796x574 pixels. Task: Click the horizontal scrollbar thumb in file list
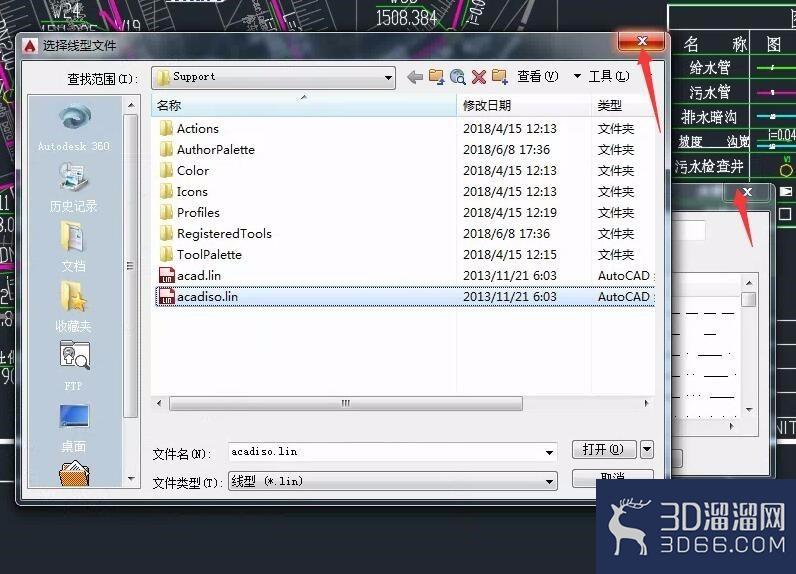[x=346, y=403]
